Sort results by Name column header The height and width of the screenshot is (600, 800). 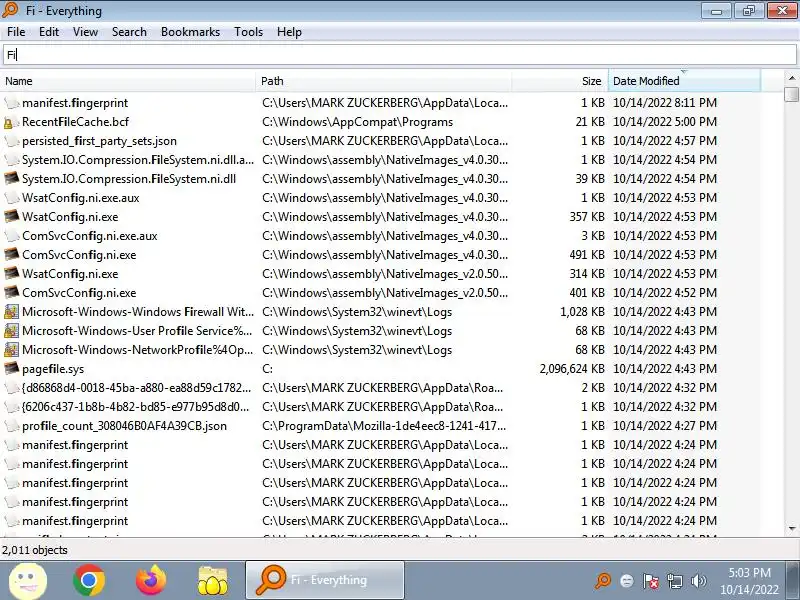(128, 81)
